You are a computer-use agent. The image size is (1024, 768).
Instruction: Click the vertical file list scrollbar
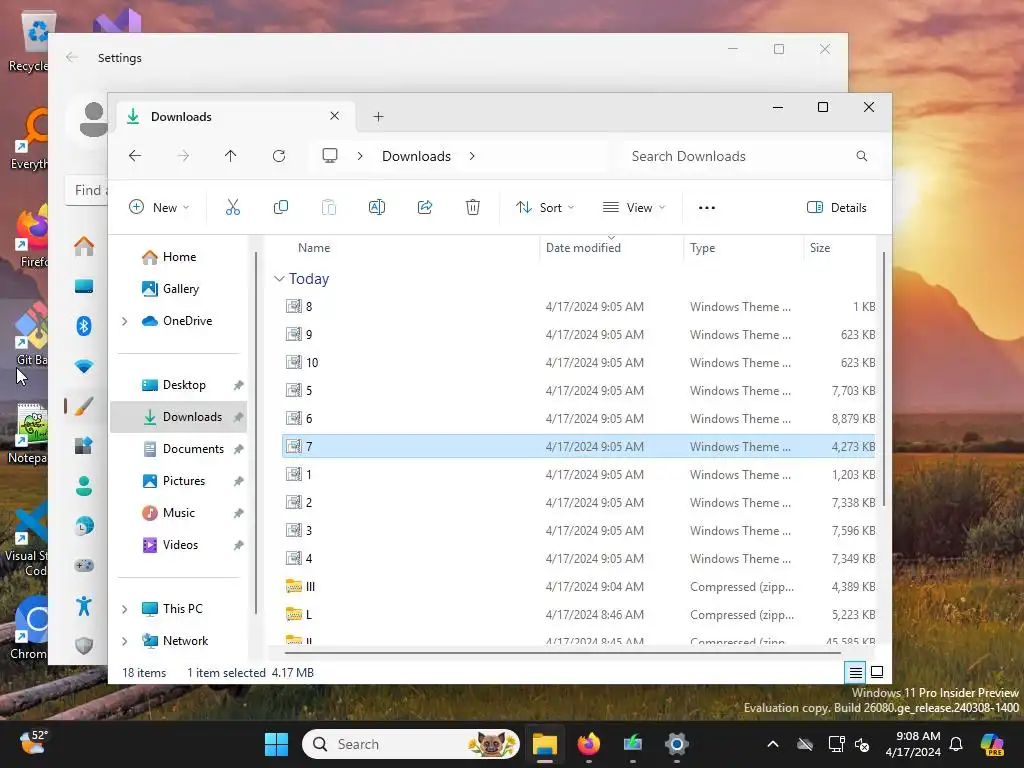884,379
